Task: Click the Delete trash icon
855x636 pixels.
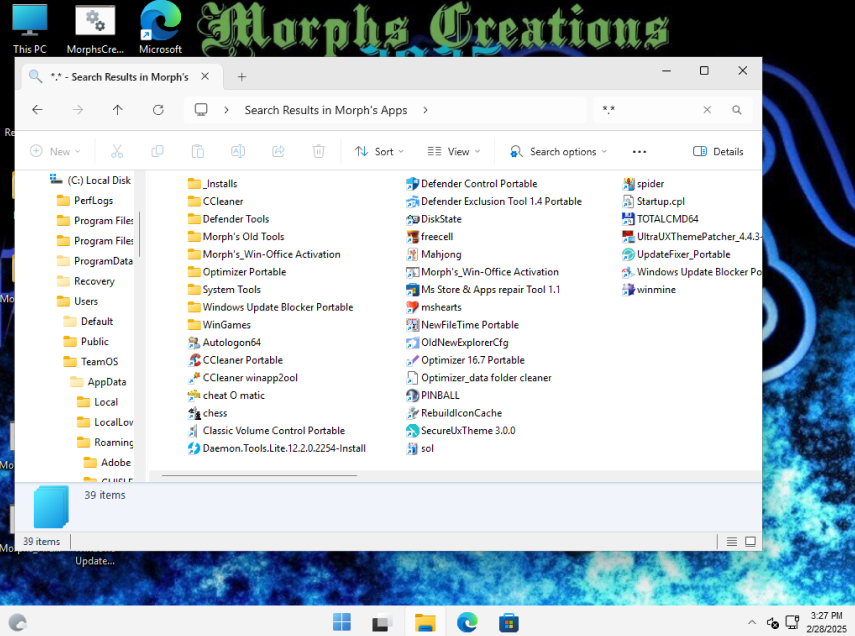Action: pos(318,152)
